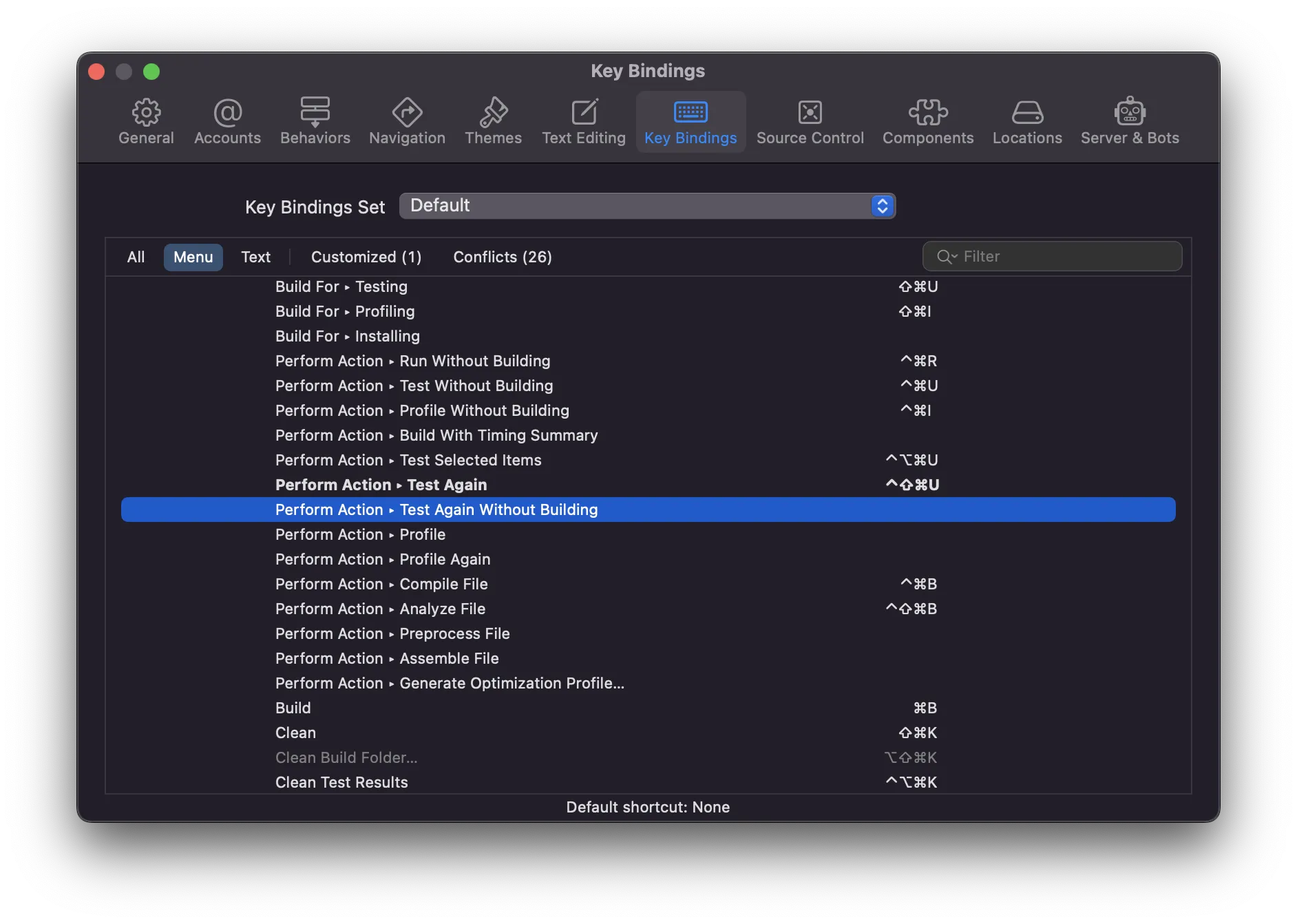This screenshot has width=1297, height=924.
Task: Select Build For Testing row
Action: pyautogui.click(x=648, y=286)
